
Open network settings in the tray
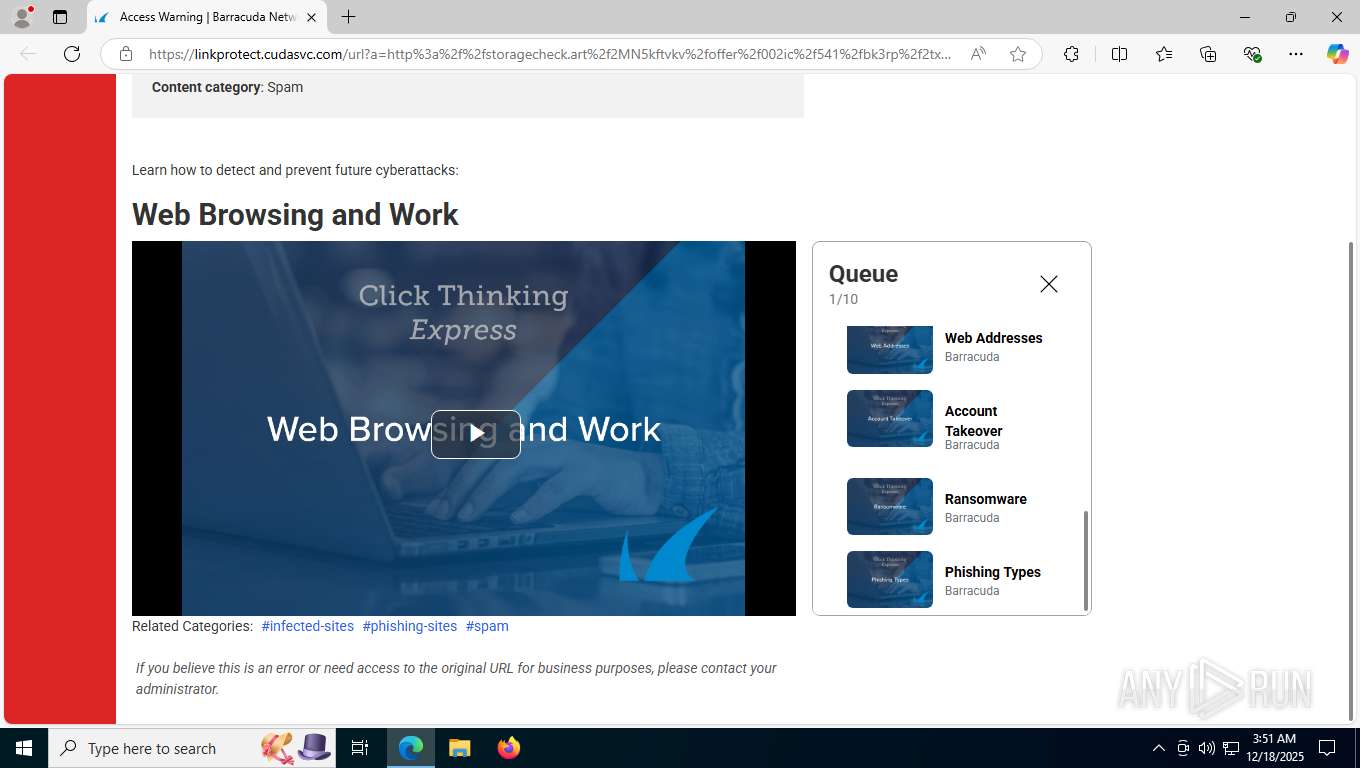(1231, 748)
